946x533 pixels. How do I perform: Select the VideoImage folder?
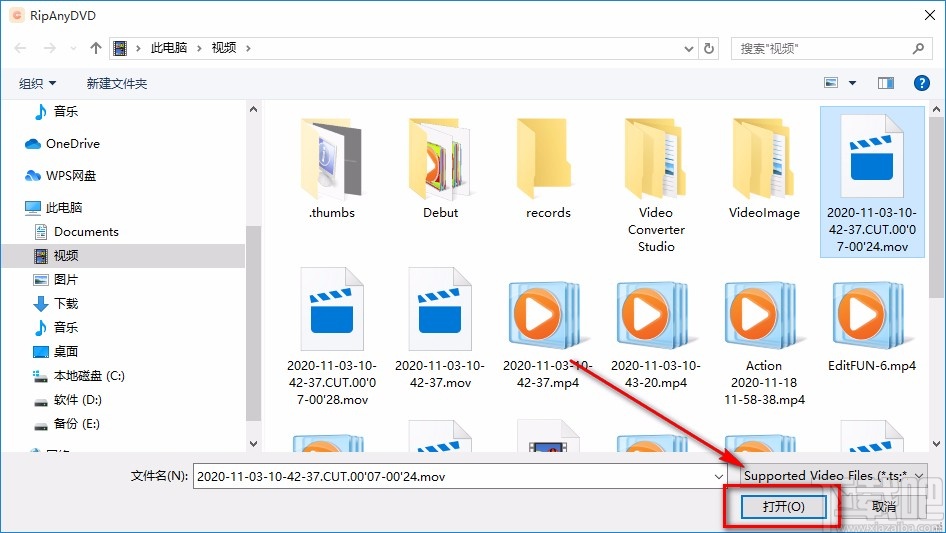tap(764, 168)
